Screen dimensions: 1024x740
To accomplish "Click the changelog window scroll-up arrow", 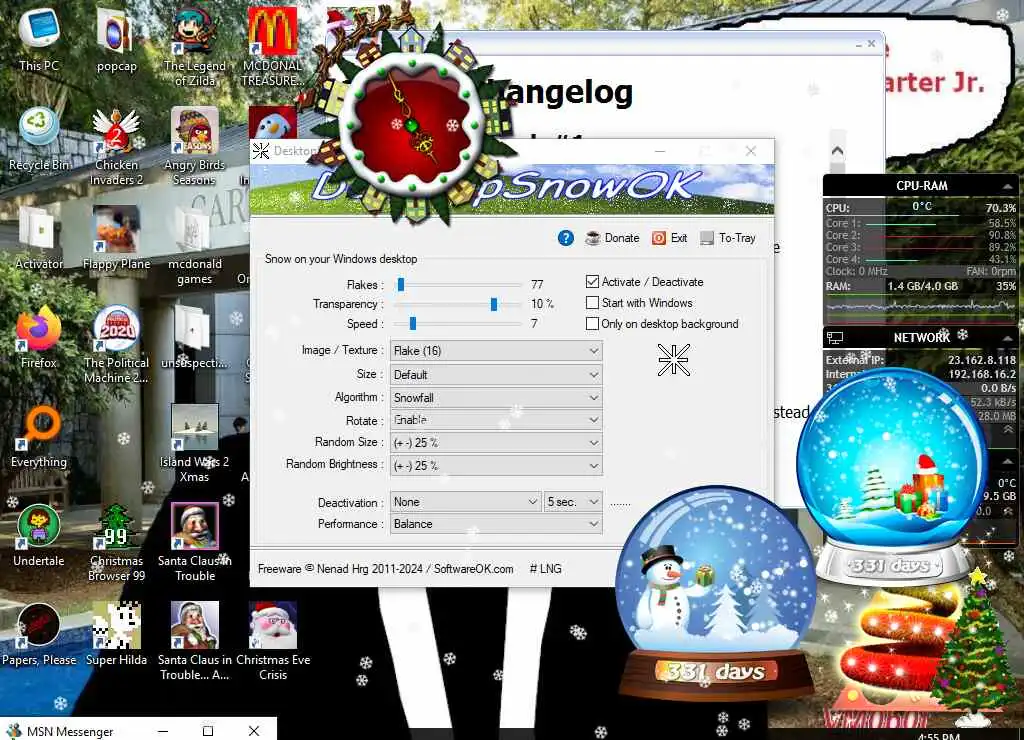I will coord(837,151).
